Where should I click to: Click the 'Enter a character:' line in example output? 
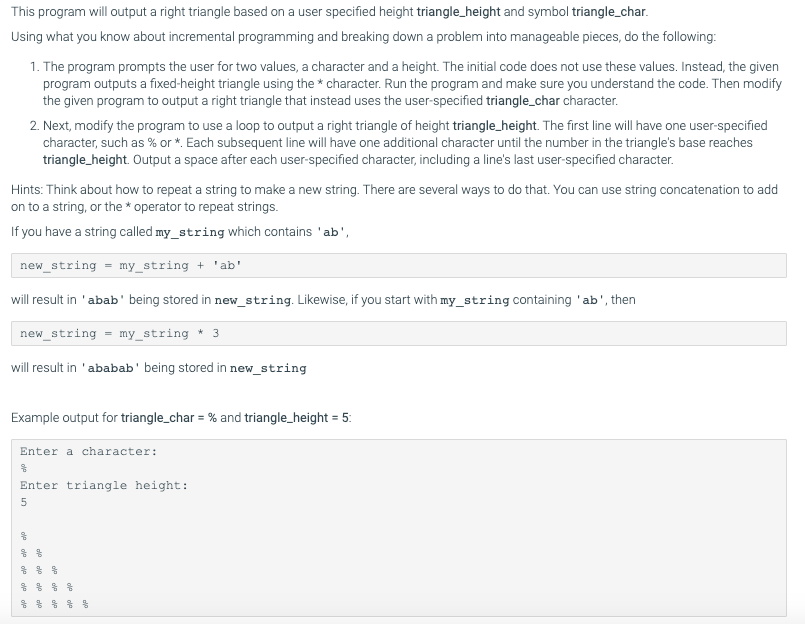(x=88, y=451)
